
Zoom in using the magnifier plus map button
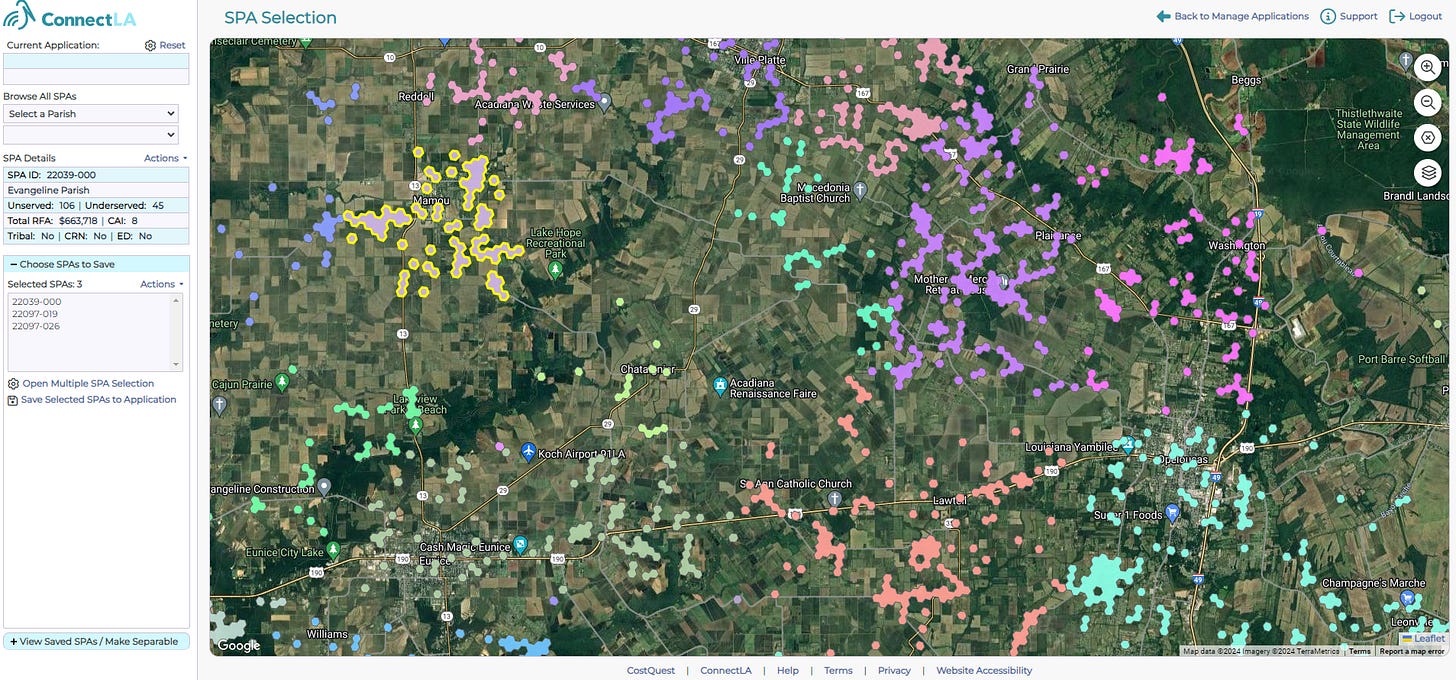pos(1427,67)
